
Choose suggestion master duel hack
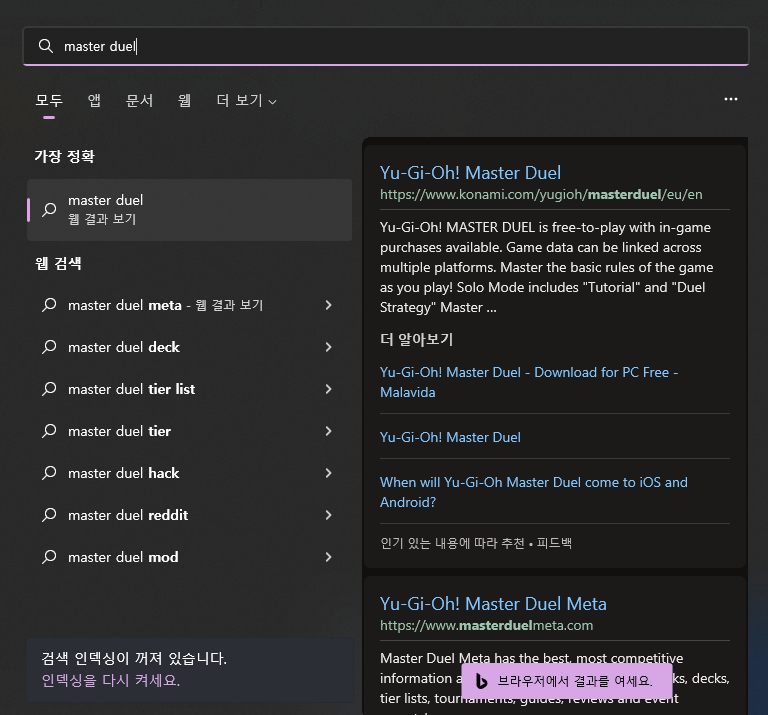(190, 473)
